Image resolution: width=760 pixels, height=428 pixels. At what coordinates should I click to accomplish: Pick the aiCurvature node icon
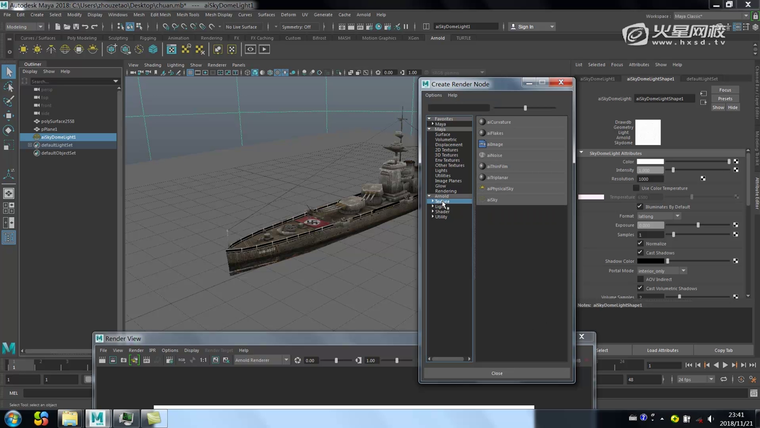point(482,122)
